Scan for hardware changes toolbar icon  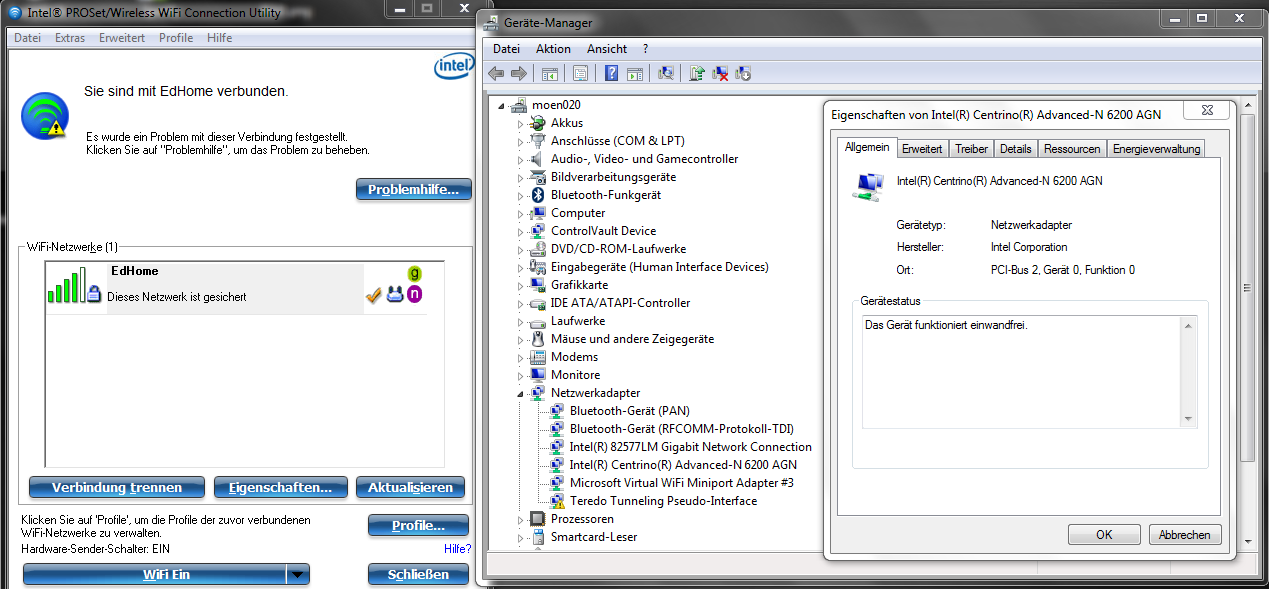(666, 73)
